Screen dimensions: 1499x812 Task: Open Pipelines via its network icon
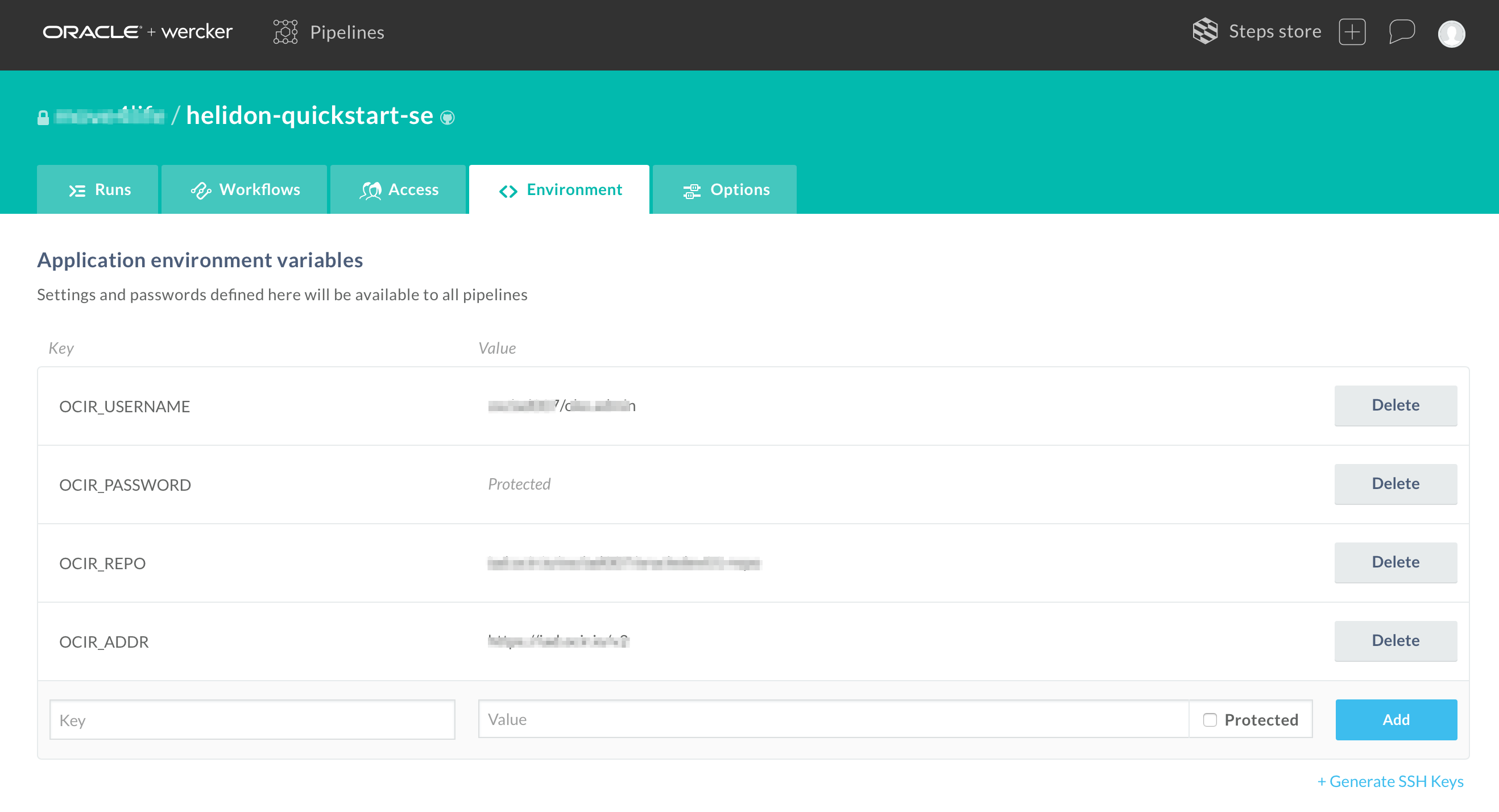click(x=285, y=31)
